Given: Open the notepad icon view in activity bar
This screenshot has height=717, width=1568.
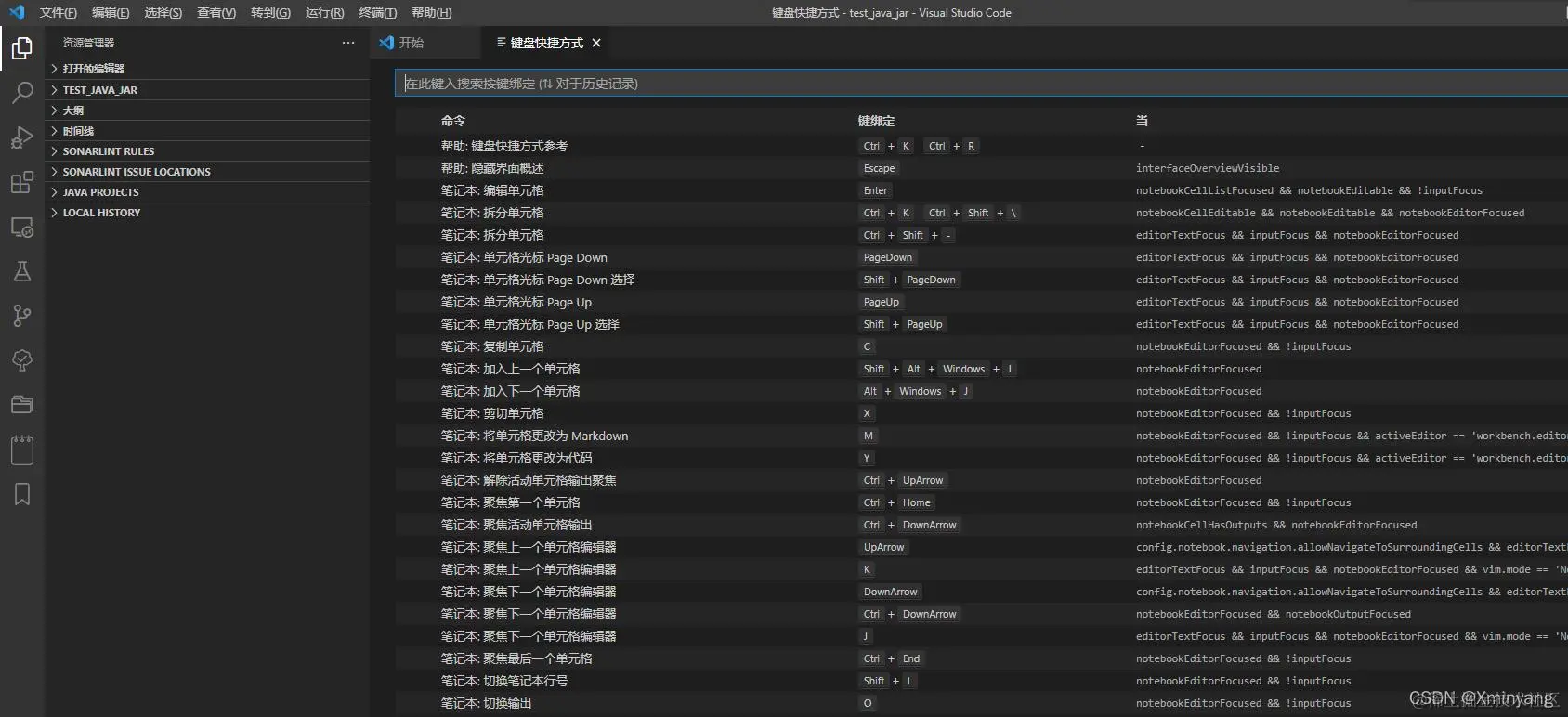Looking at the screenshot, I should tap(22, 450).
